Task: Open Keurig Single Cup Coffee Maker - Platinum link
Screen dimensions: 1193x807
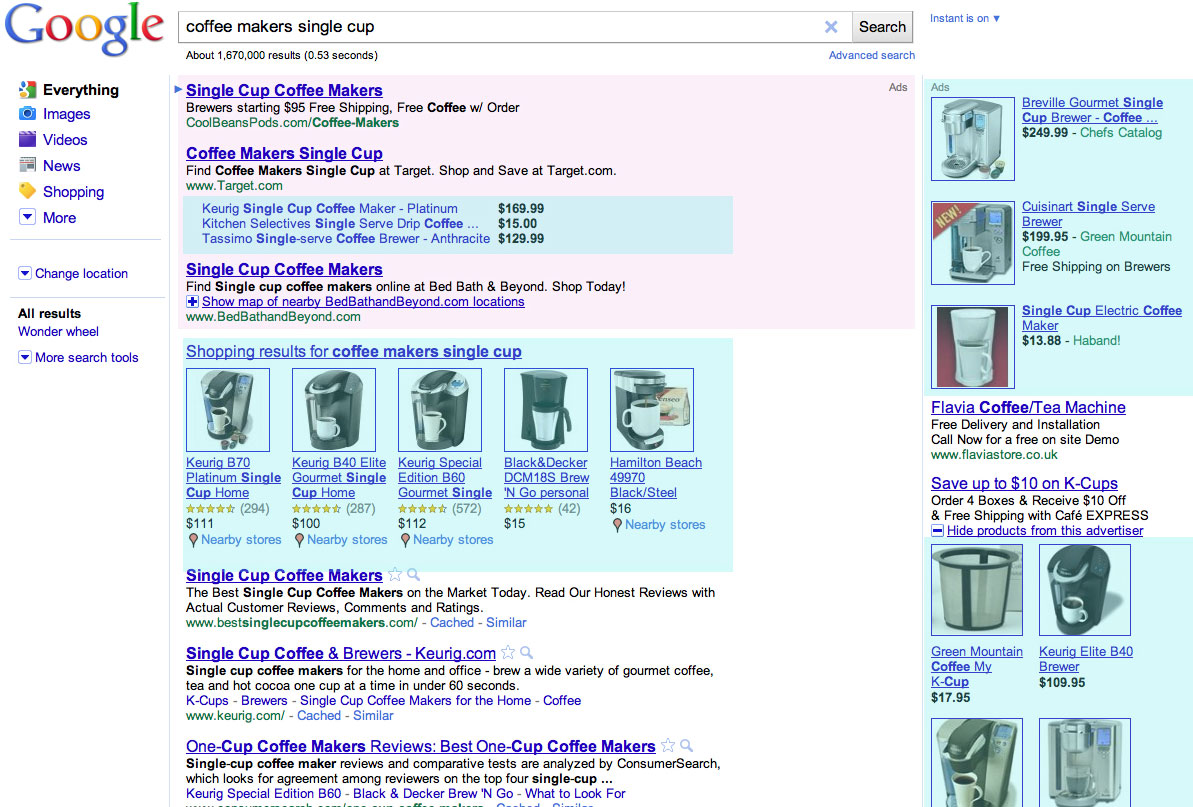Action: (x=329, y=208)
